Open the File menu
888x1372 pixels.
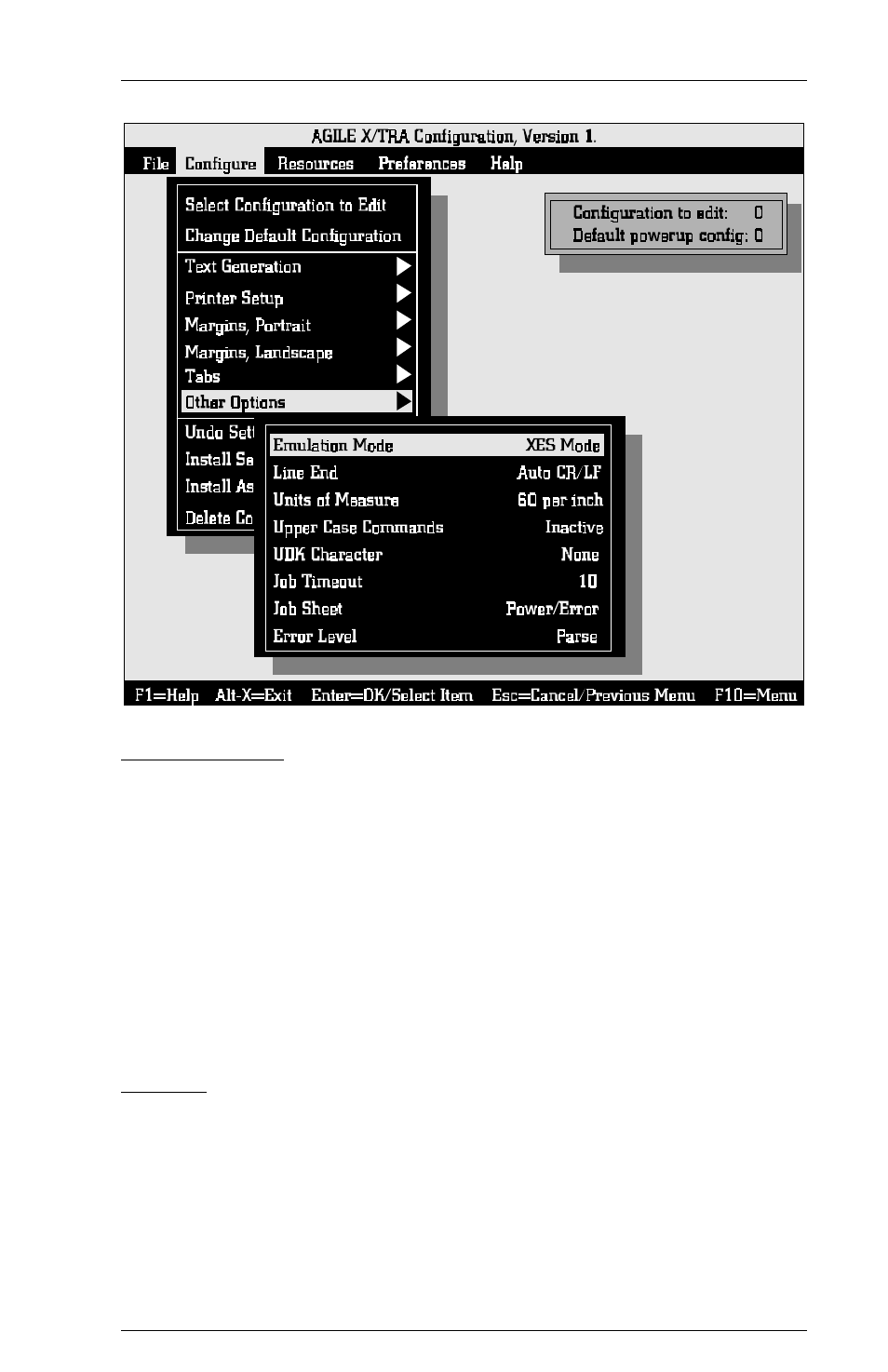155,164
